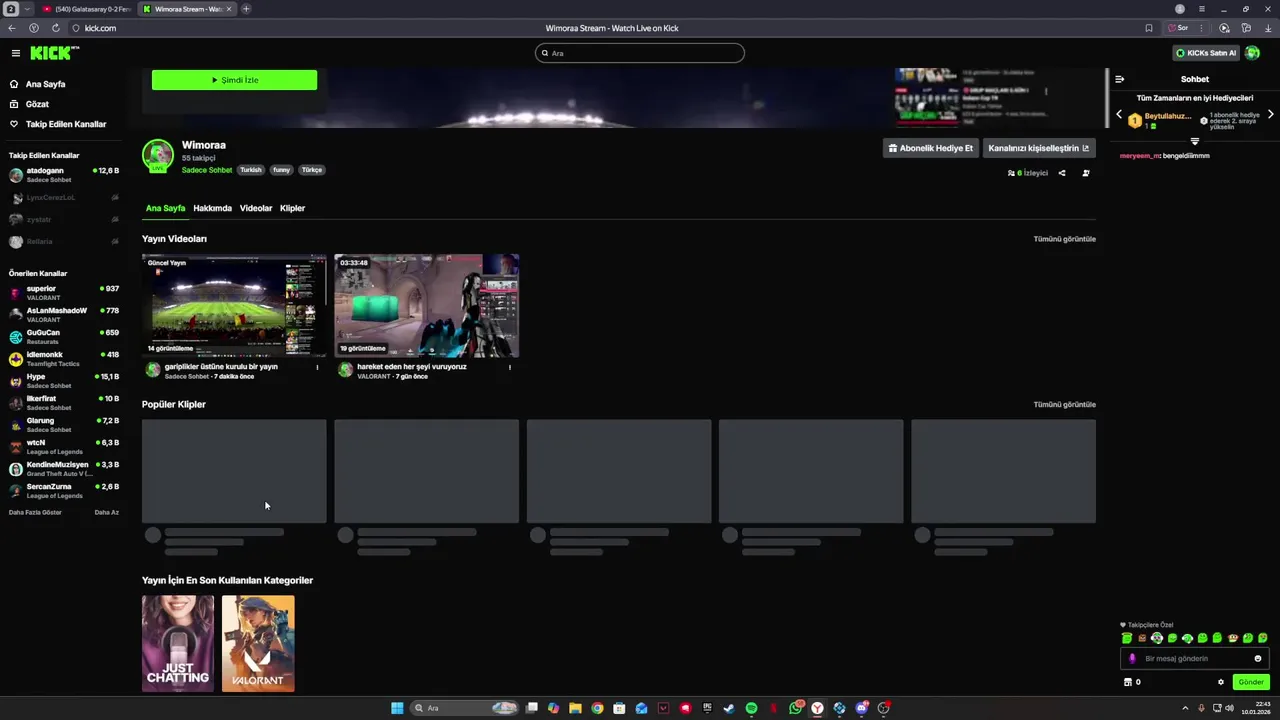The image size is (1280, 720).
Task: Open atadogann followed channel
Action: (x=64, y=175)
